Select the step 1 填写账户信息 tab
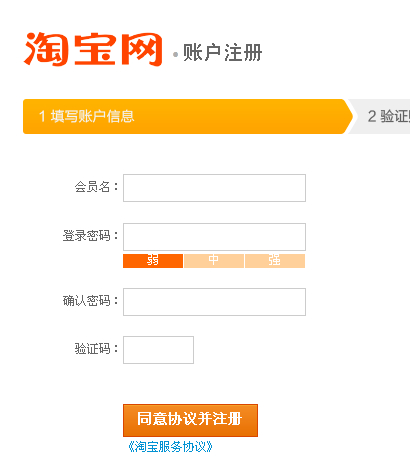This screenshot has width=410, height=466. coord(188,116)
